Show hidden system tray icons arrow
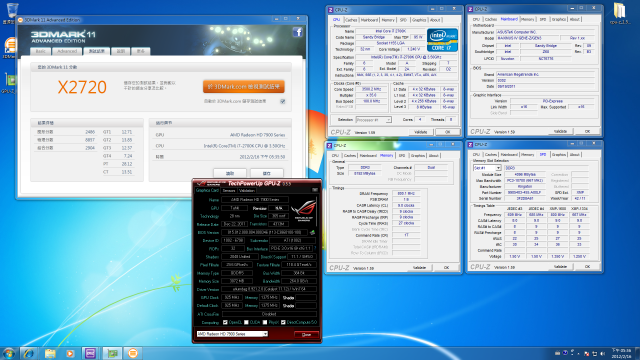Image resolution: width=640 pixels, height=360 pixels. click(x=578, y=353)
